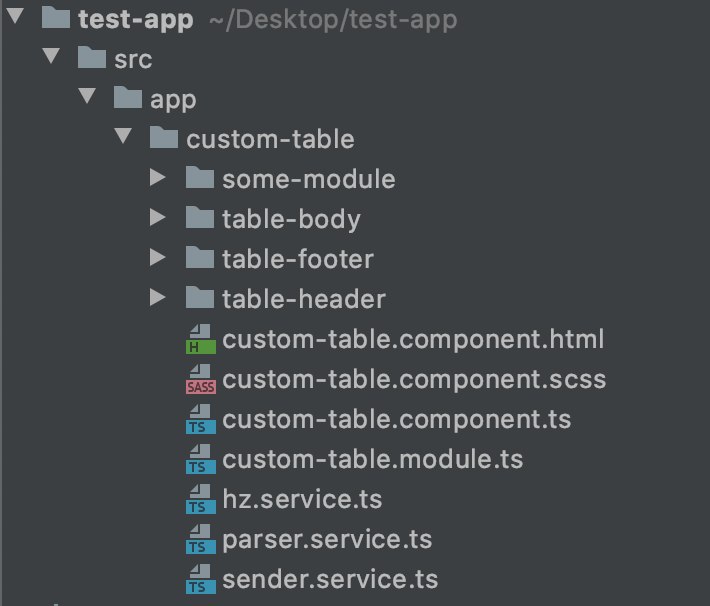Expand the table-footer folder arrow
Image resolution: width=710 pixels, height=606 pixels.
pyautogui.click(x=157, y=257)
